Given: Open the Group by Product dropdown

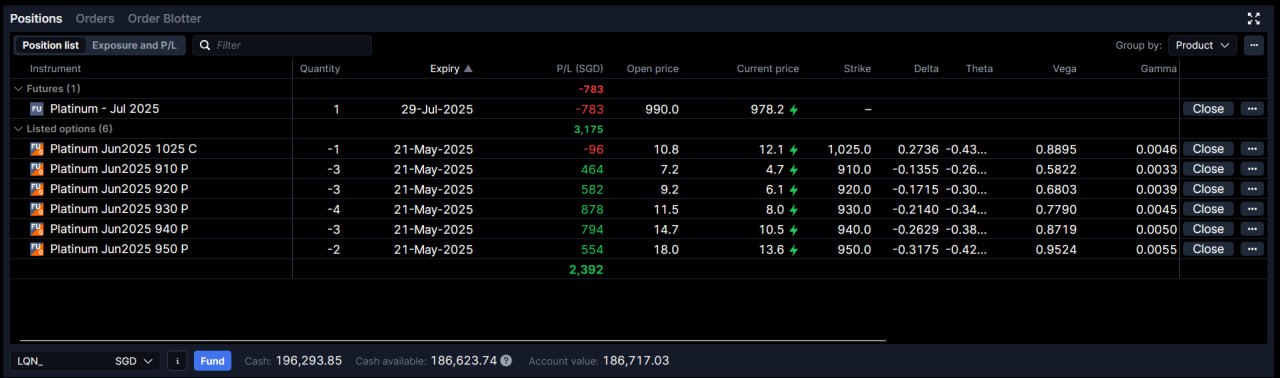Looking at the screenshot, I should (1202, 45).
